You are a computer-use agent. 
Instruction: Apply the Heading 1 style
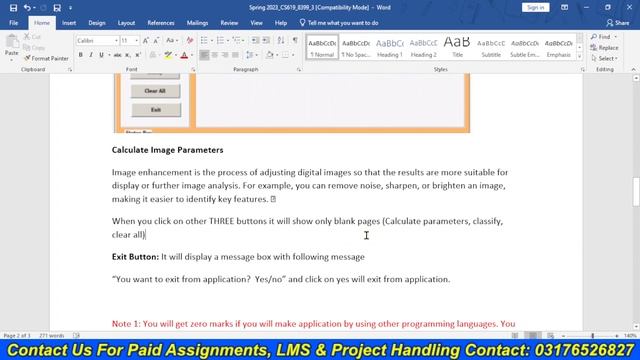click(389, 47)
